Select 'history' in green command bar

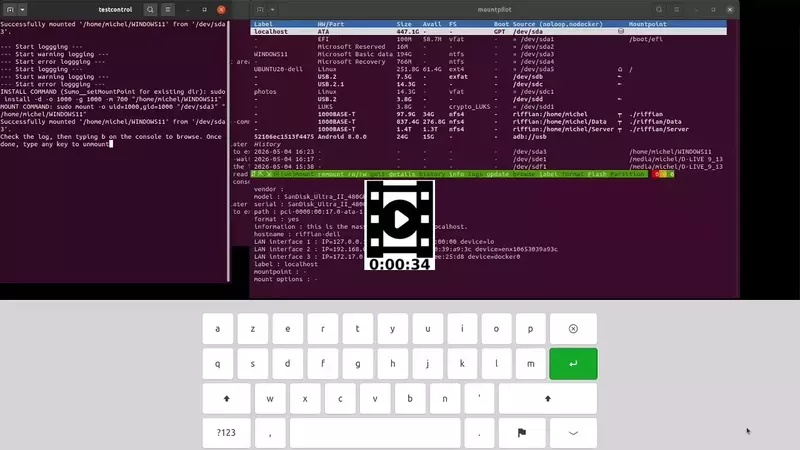coord(432,174)
